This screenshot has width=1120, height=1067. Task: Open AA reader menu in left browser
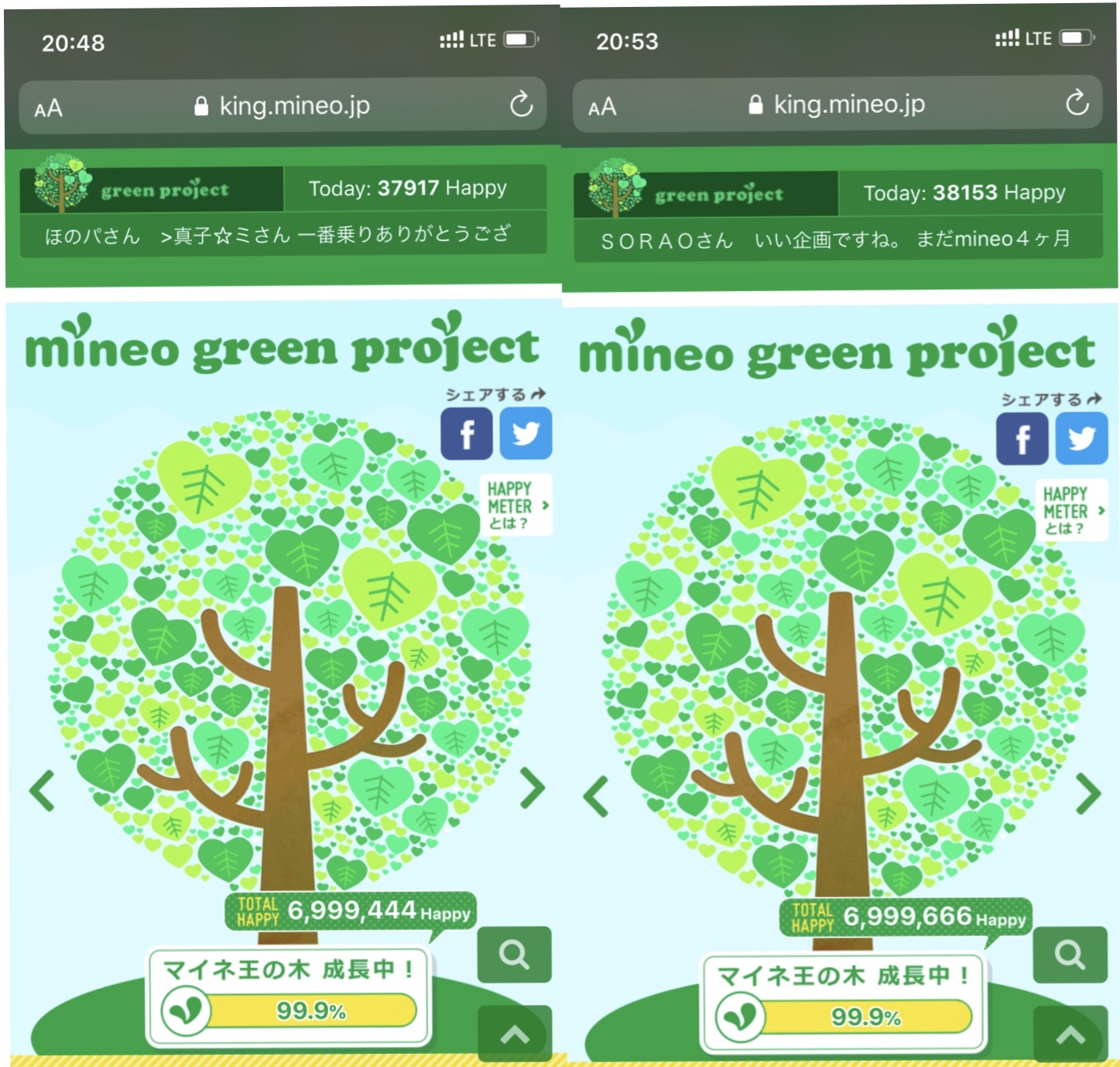[x=49, y=108]
